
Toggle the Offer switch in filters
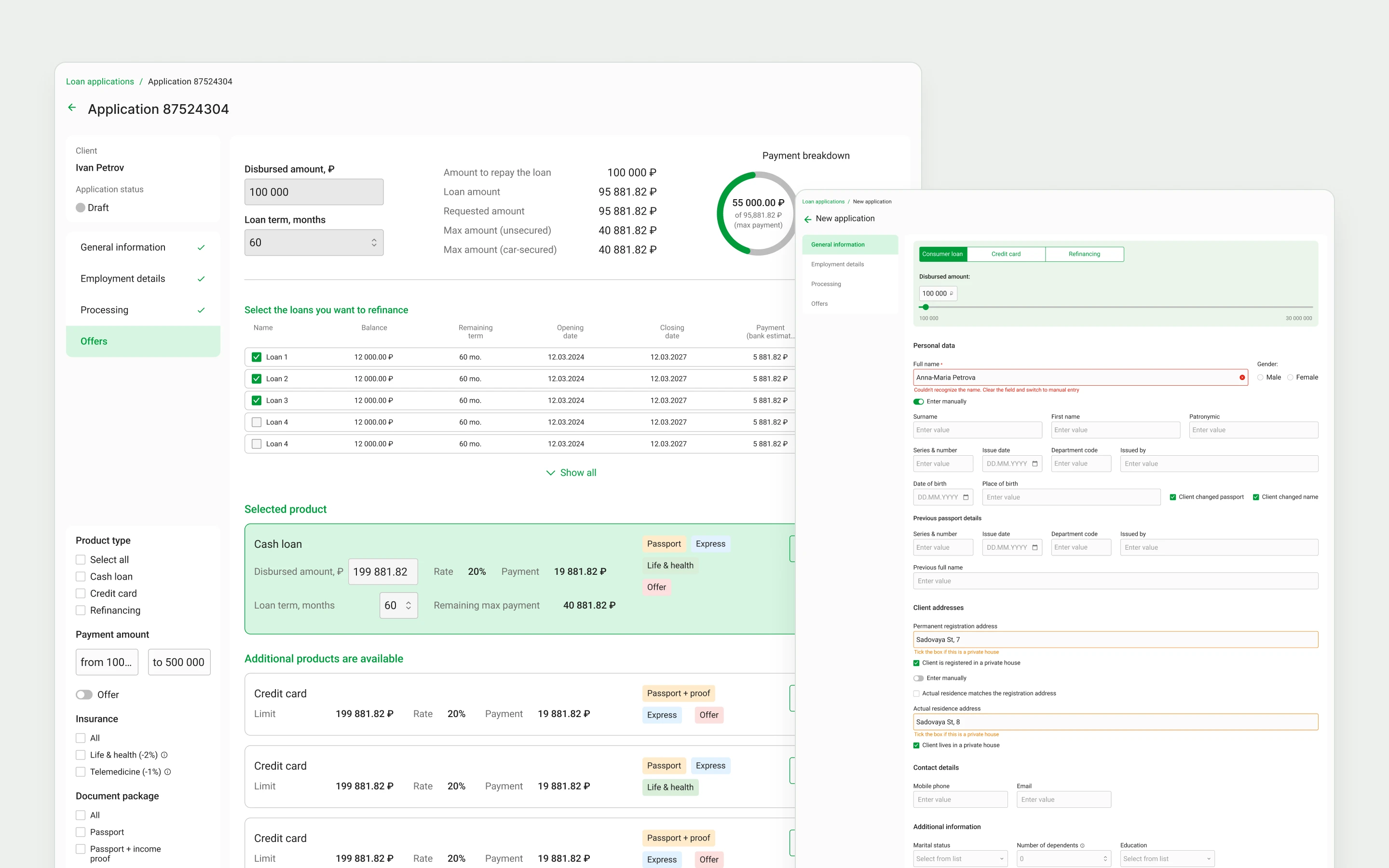click(x=84, y=694)
